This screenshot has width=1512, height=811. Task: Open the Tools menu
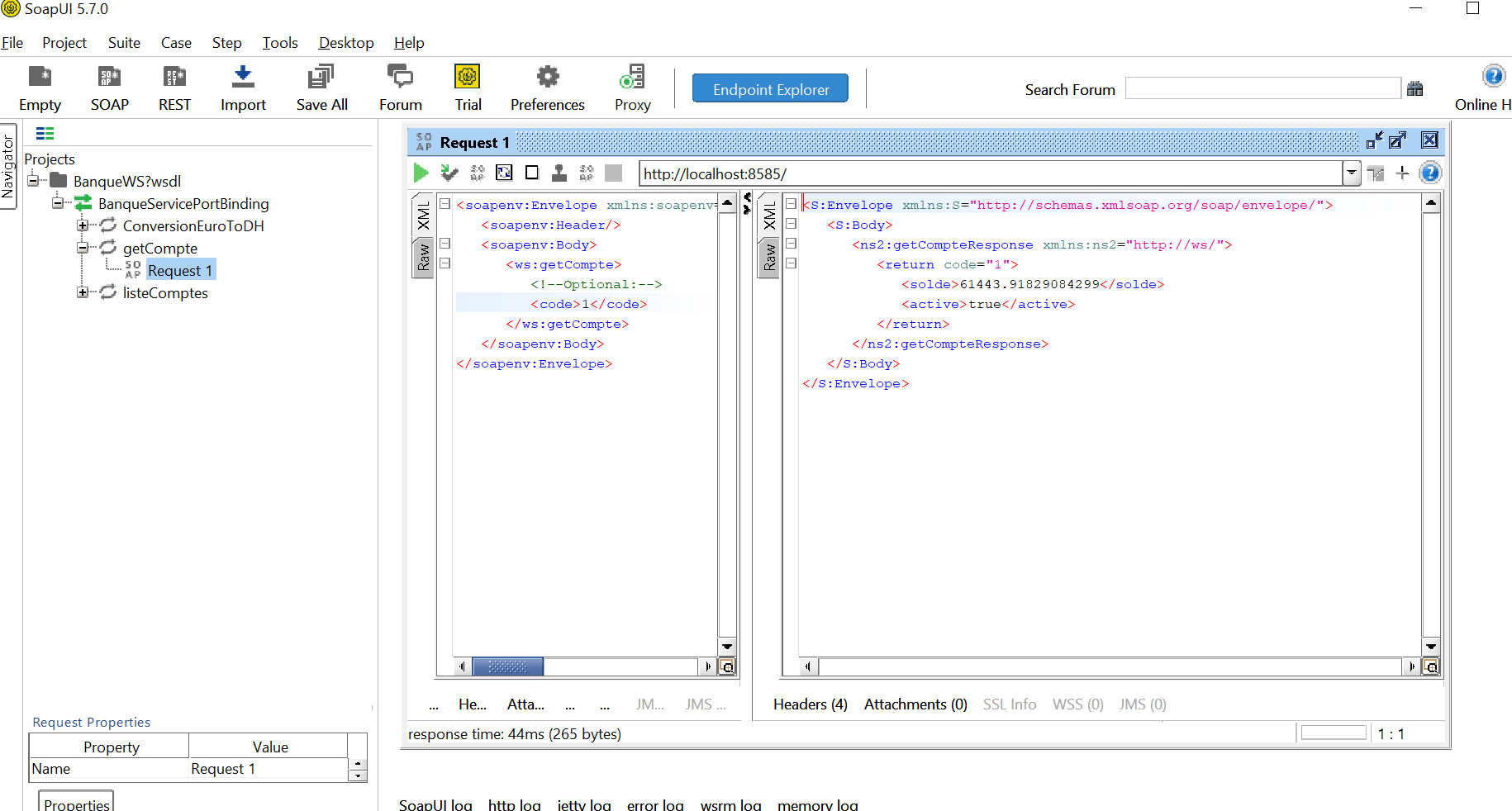coord(279,42)
